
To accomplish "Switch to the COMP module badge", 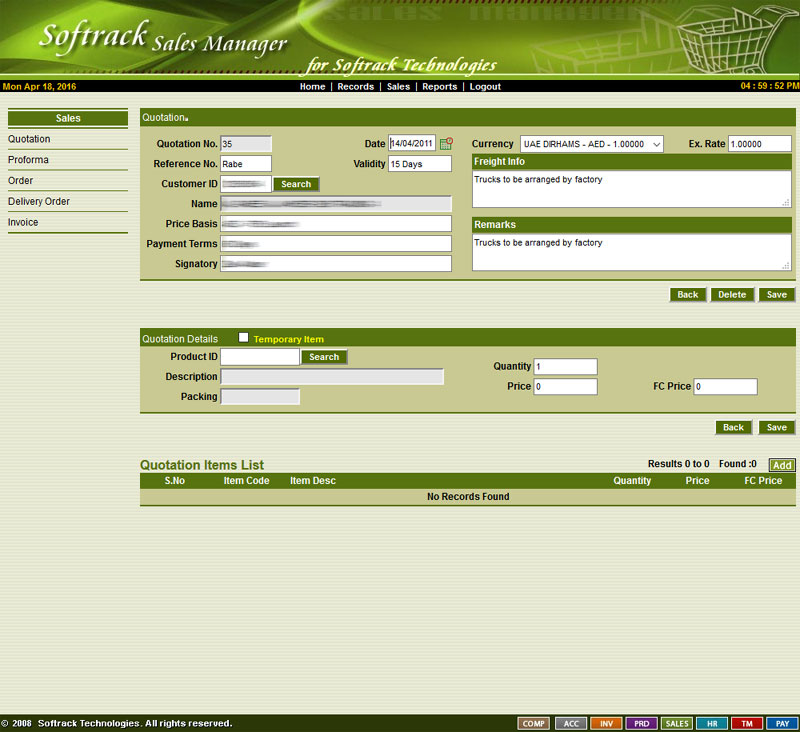I will [534, 723].
